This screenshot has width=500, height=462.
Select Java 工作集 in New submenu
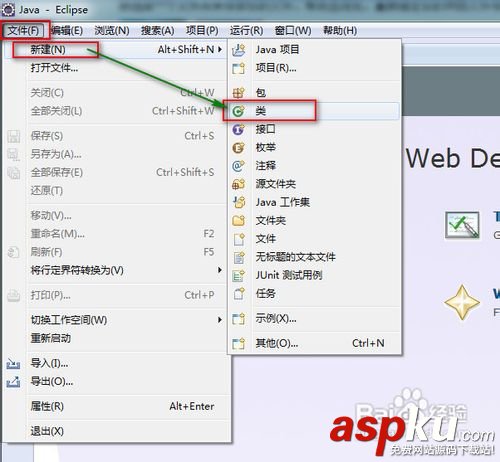tap(314, 202)
